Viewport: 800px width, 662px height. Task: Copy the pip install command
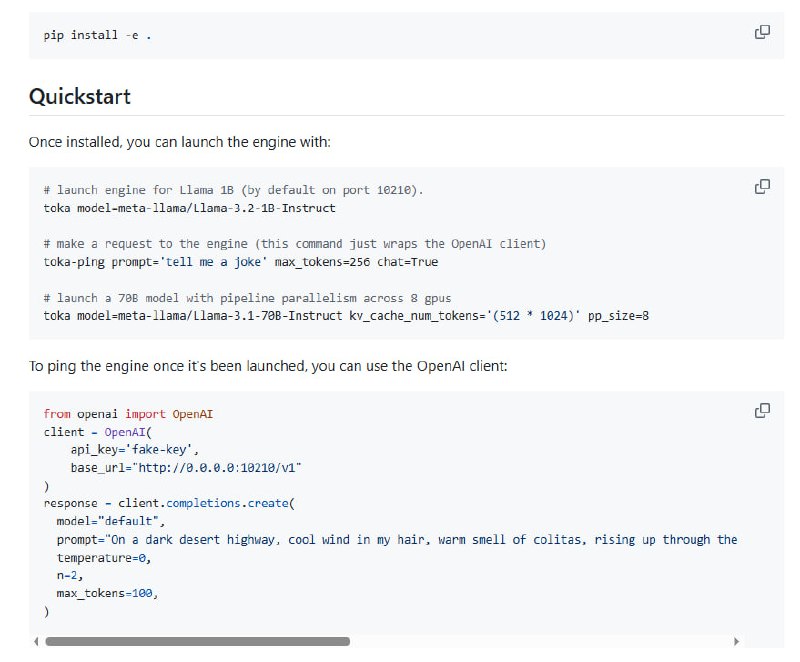tap(762, 32)
